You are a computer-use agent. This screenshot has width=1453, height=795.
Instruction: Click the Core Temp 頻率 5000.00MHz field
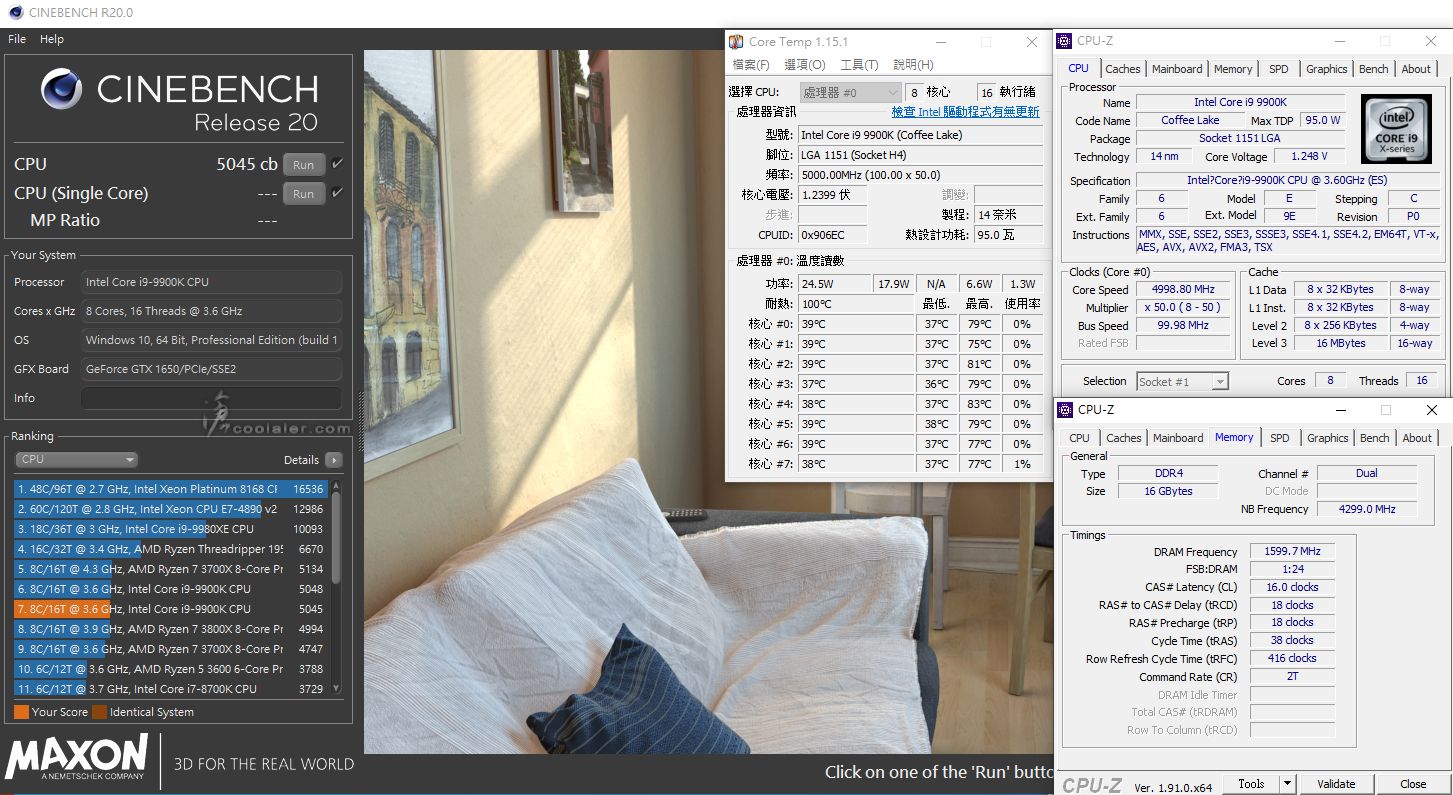click(x=919, y=175)
